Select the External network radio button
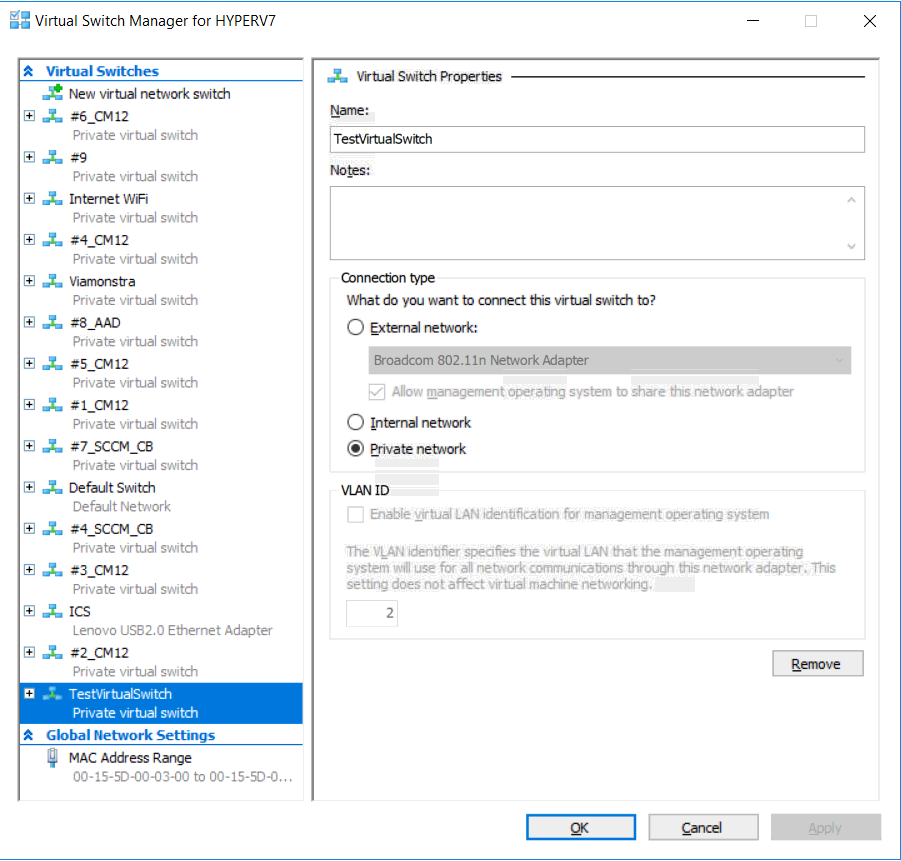Screen dimensions: 901x861 click(356, 328)
